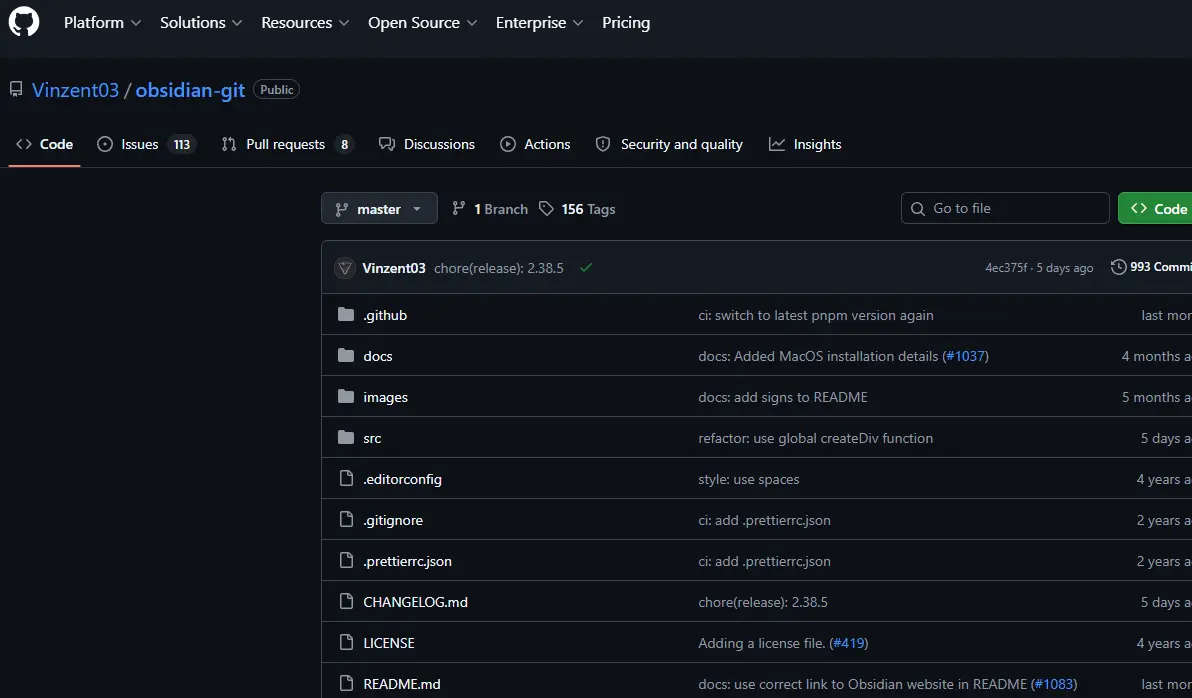
Task: Open the obsidian-git repository link
Action: pyautogui.click(x=190, y=90)
